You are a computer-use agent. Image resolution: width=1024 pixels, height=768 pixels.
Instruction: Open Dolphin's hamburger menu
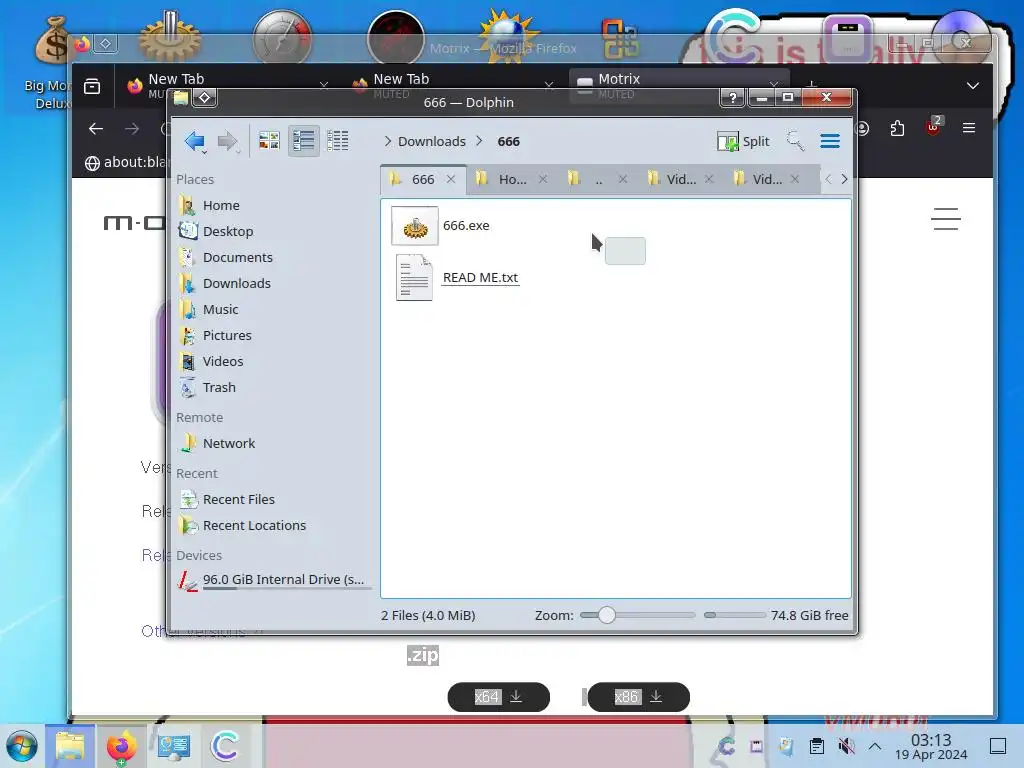(x=830, y=141)
